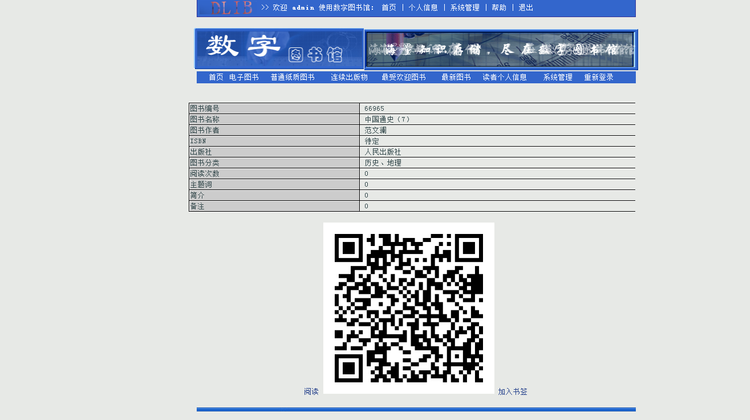Click the 加入书签 link

(512, 391)
